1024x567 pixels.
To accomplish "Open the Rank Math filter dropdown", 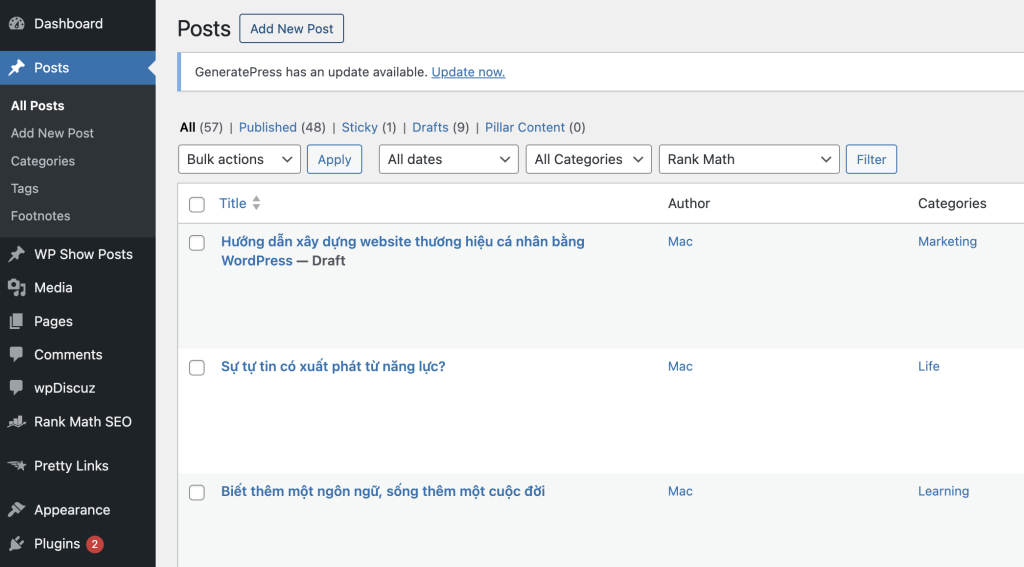I will tap(749, 160).
